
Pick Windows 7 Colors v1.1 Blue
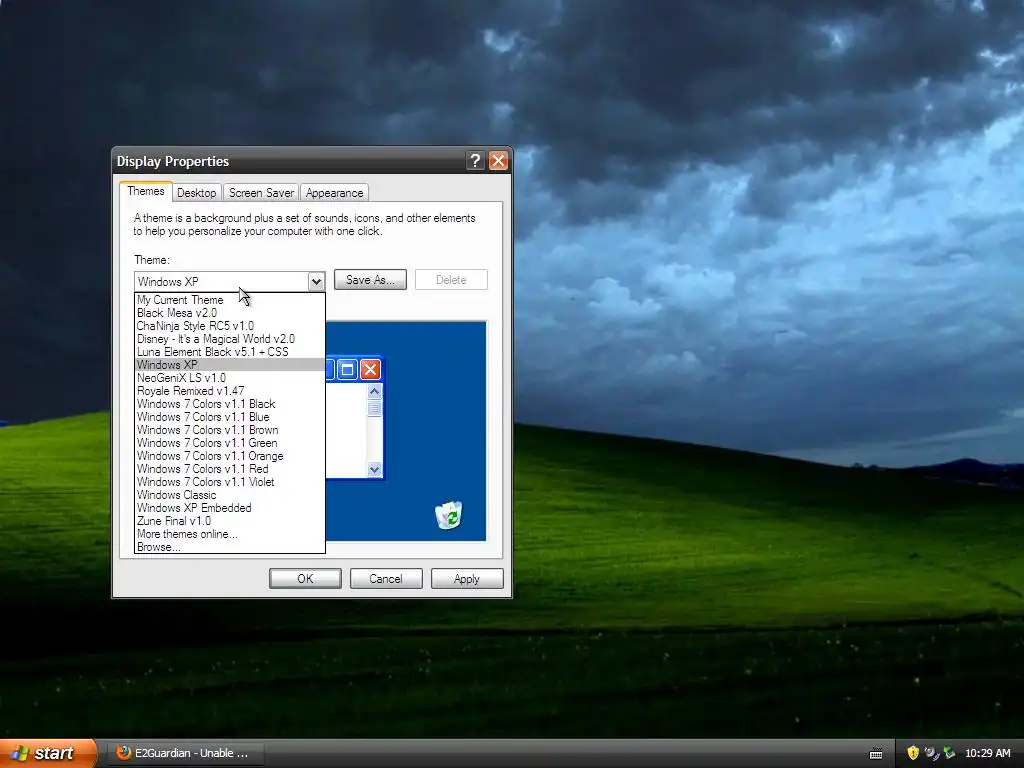tap(229, 417)
